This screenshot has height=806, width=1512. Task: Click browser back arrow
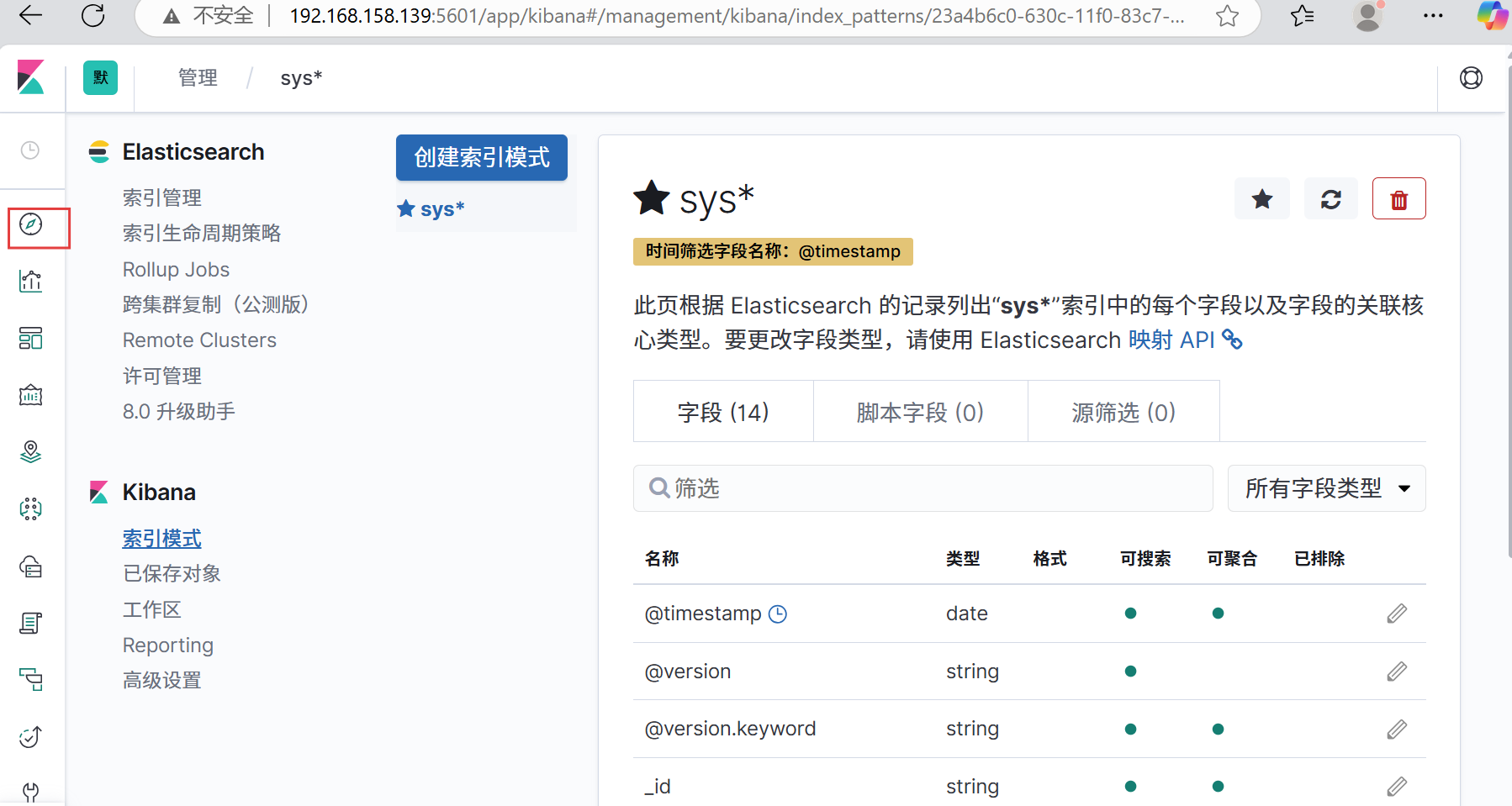[30, 15]
